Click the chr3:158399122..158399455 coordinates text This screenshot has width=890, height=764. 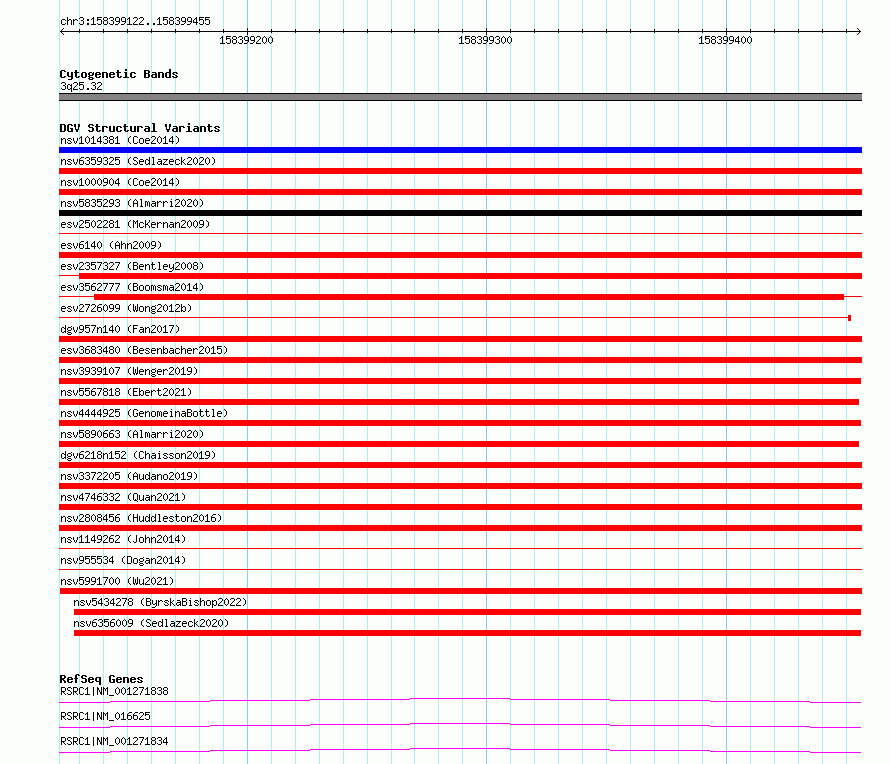[x=135, y=21]
